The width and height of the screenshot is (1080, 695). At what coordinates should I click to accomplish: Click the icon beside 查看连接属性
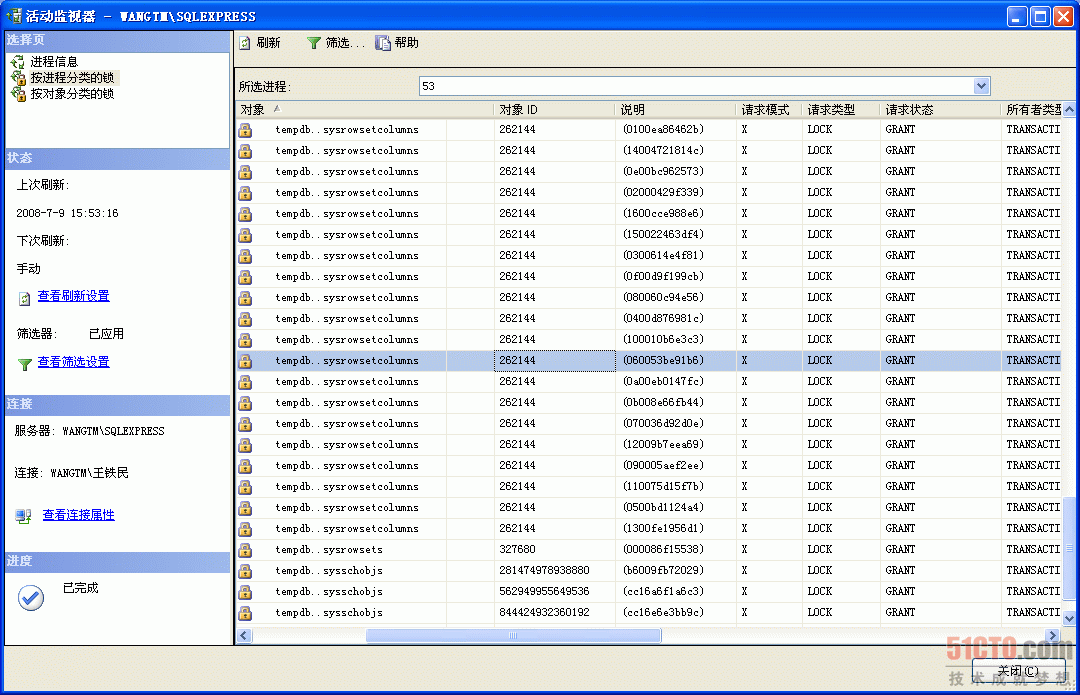tap(24, 516)
